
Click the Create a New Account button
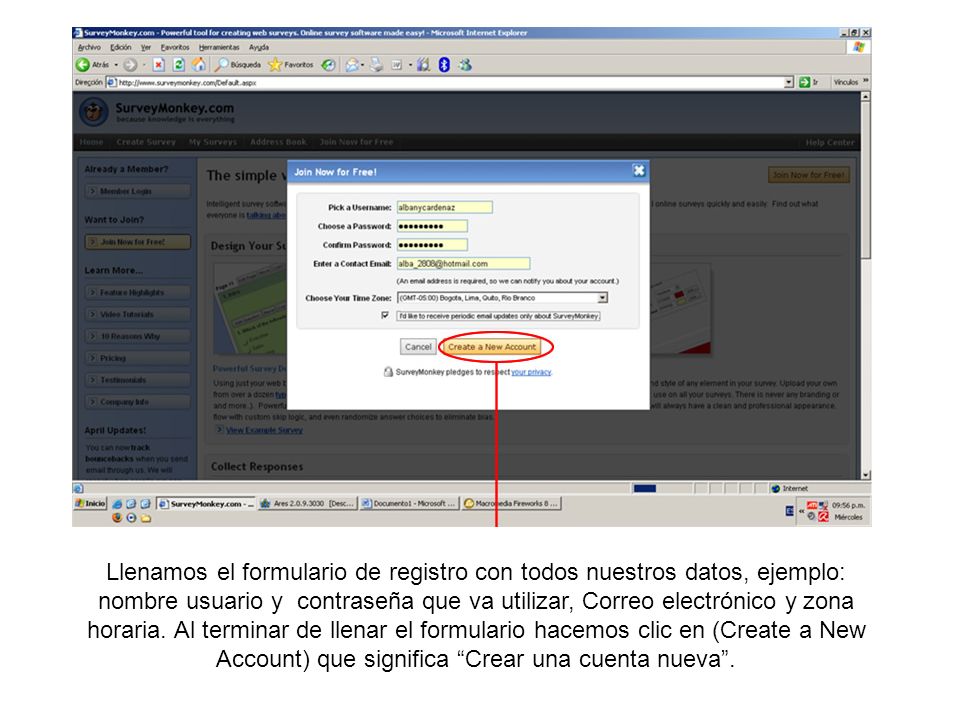(x=492, y=347)
